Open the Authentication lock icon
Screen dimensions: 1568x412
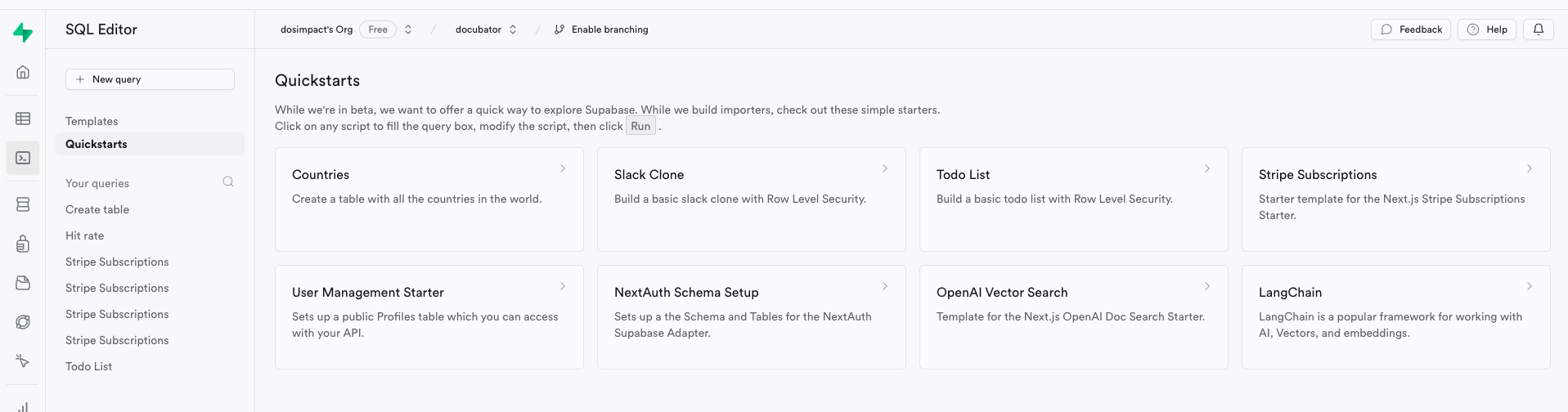(x=23, y=244)
